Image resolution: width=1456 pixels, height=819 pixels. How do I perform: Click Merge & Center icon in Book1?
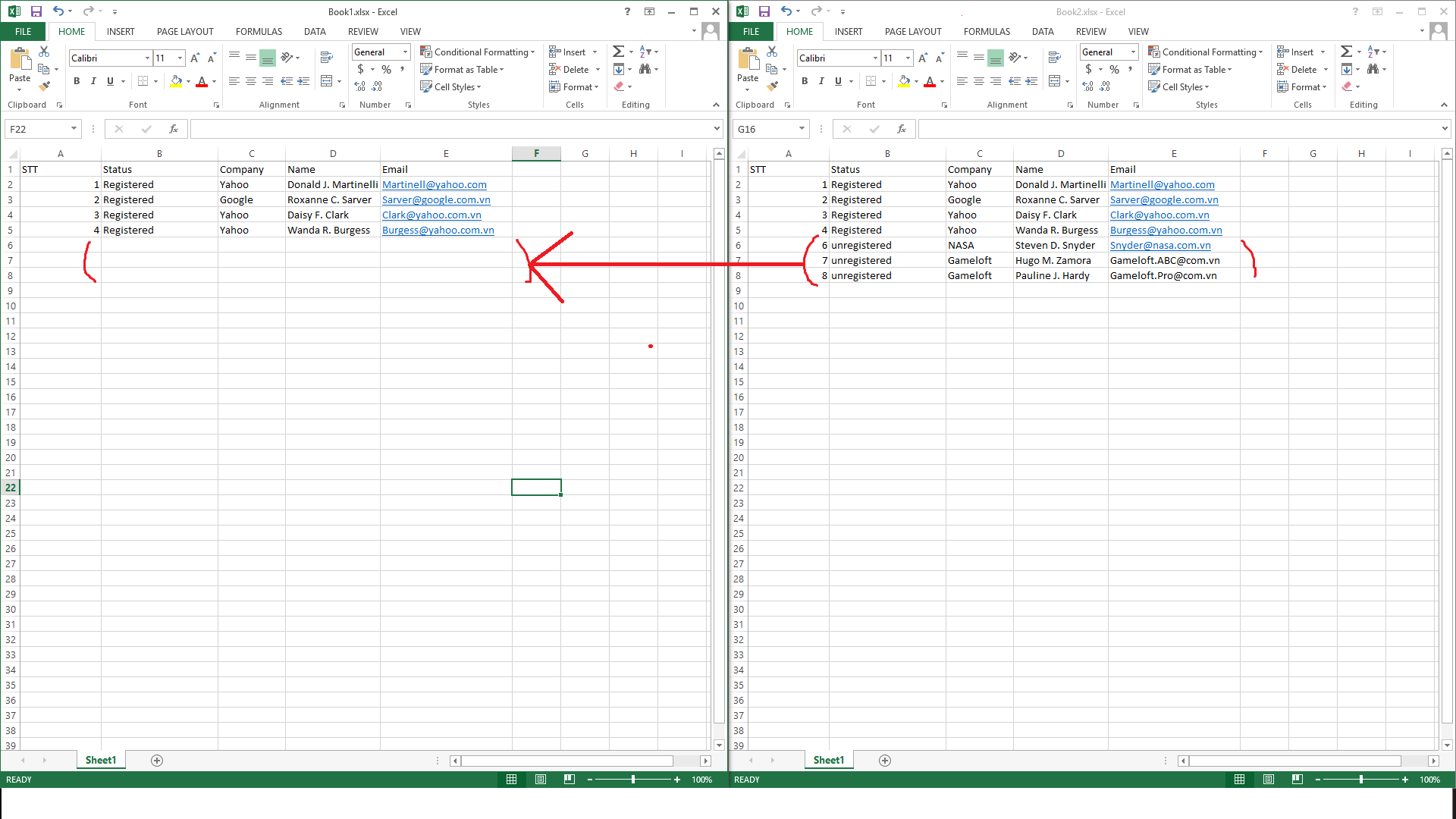click(327, 81)
